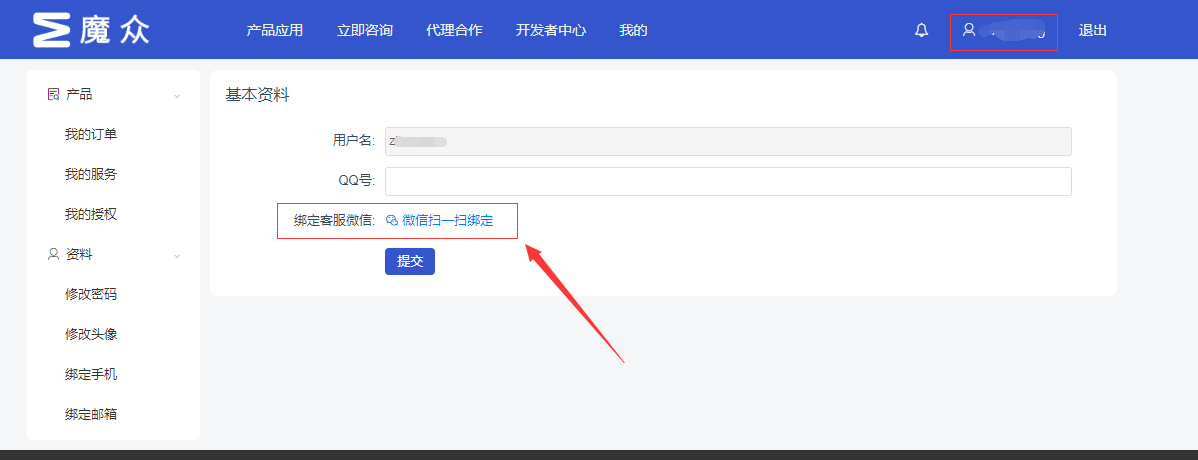
Task: Open the 产品应用 menu
Action: (x=274, y=30)
